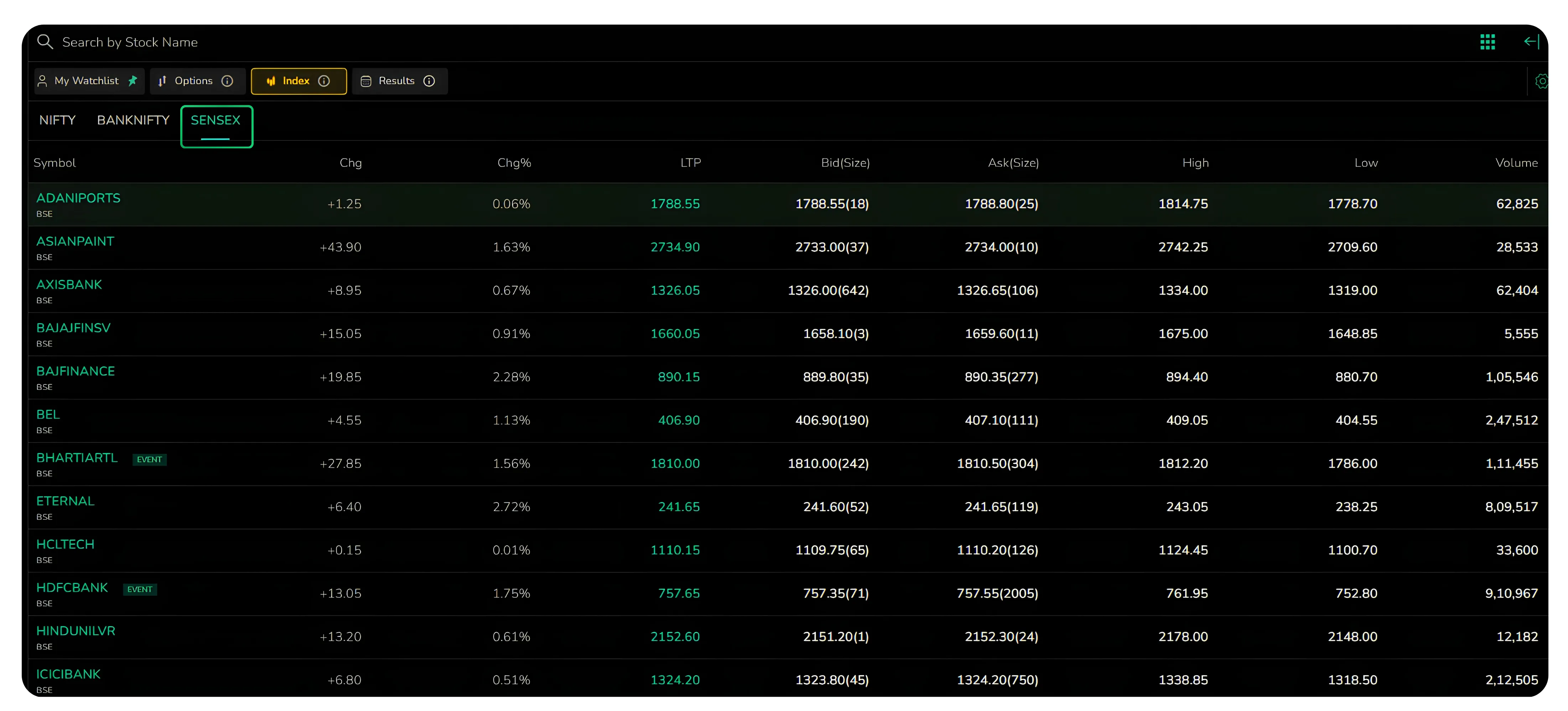This screenshot has height=711, width=1568.
Task: Click ASIANPAINT change +43.90
Action: click(340, 246)
